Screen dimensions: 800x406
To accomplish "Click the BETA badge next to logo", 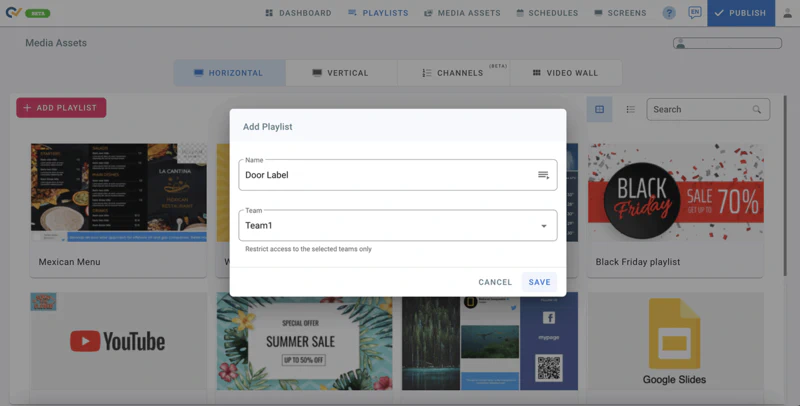I will pos(38,13).
